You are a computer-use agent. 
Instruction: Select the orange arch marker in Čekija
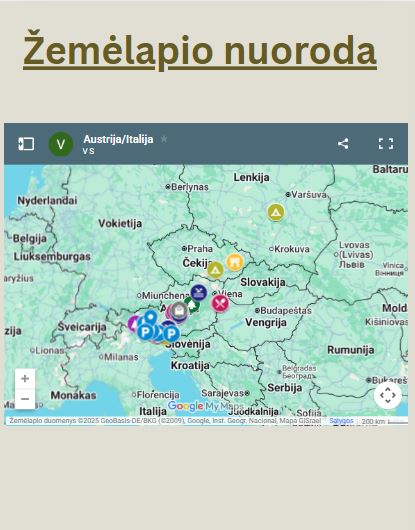235,262
